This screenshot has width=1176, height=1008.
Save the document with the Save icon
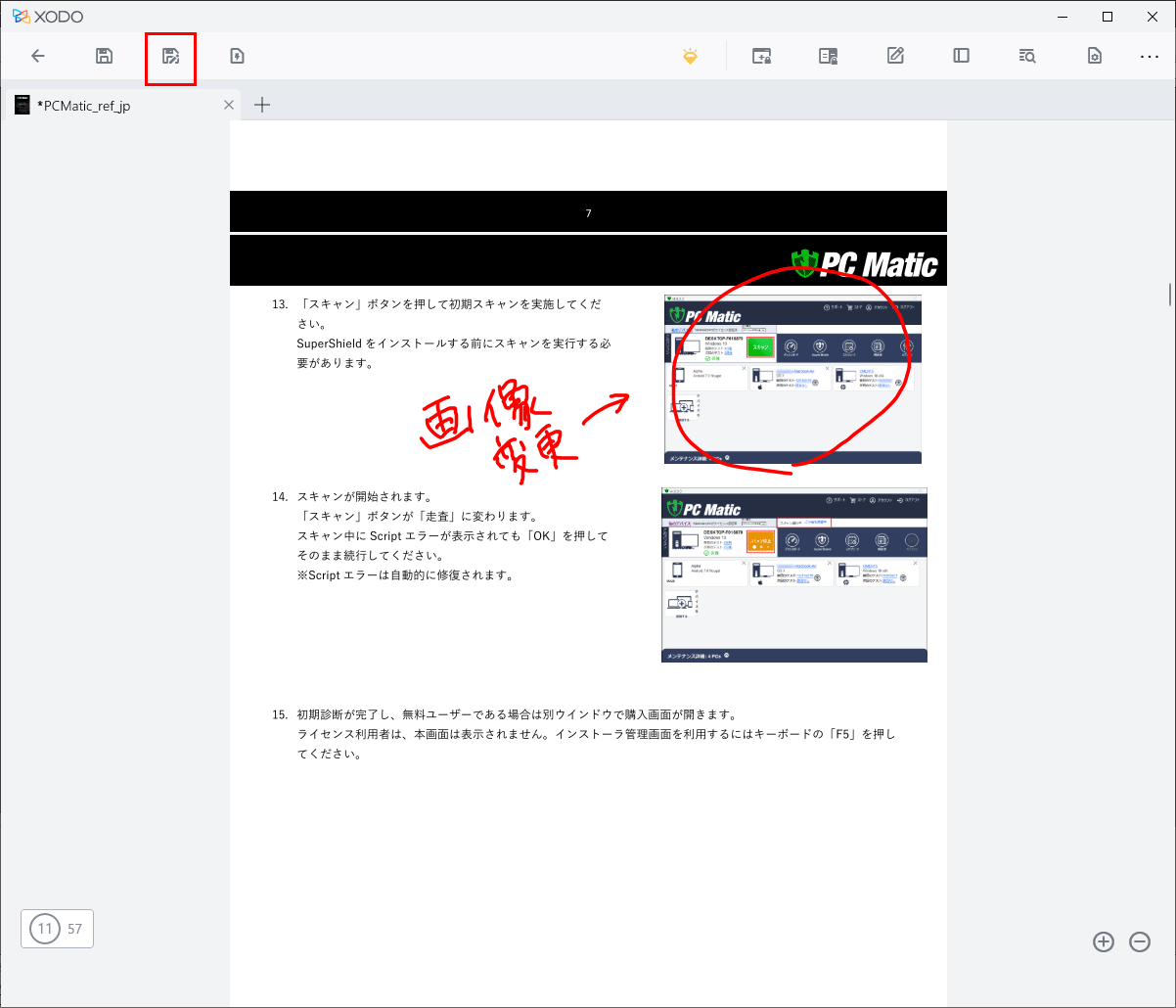point(104,57)
